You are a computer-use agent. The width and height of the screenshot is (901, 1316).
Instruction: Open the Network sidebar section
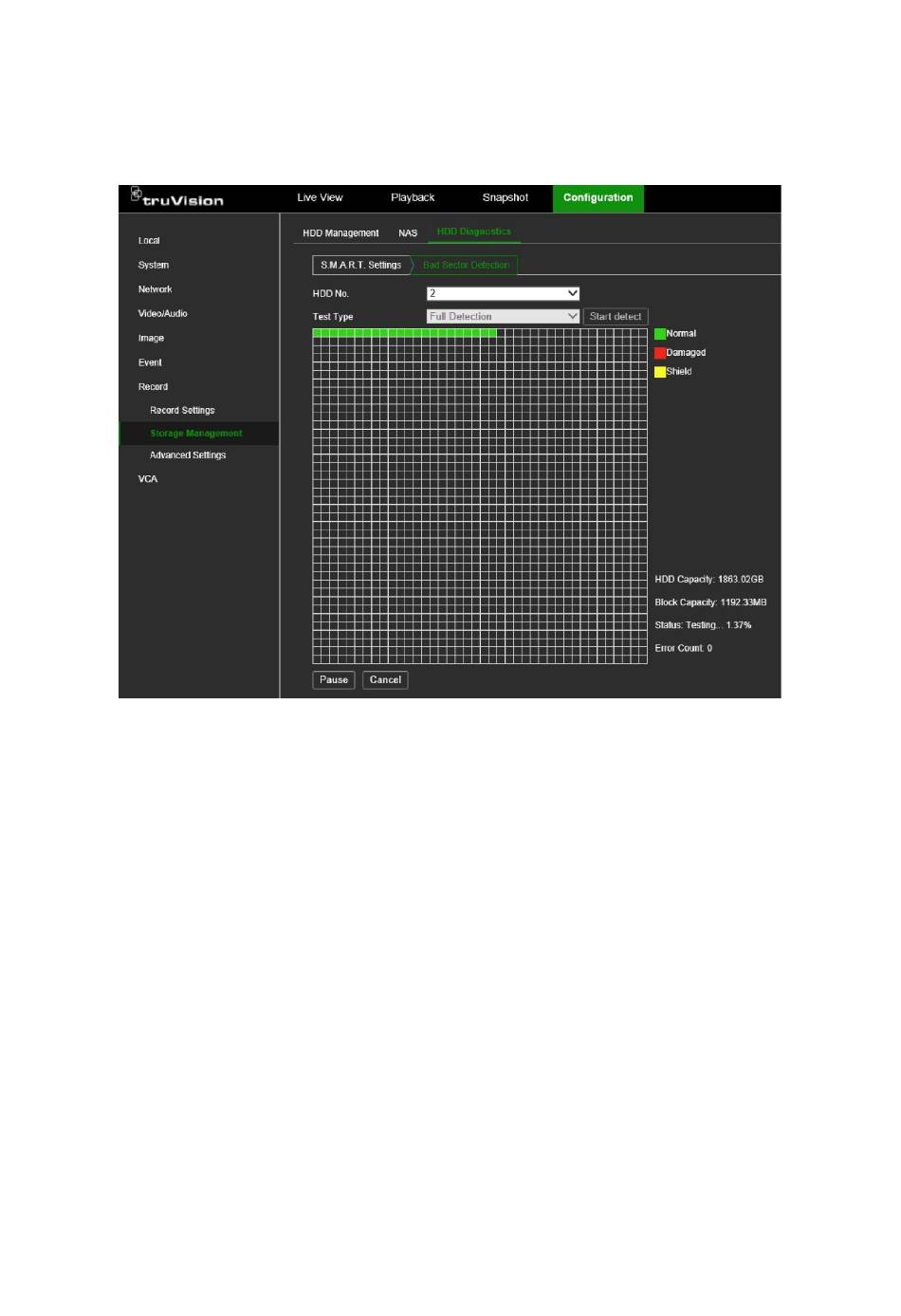tap(156, 289)
